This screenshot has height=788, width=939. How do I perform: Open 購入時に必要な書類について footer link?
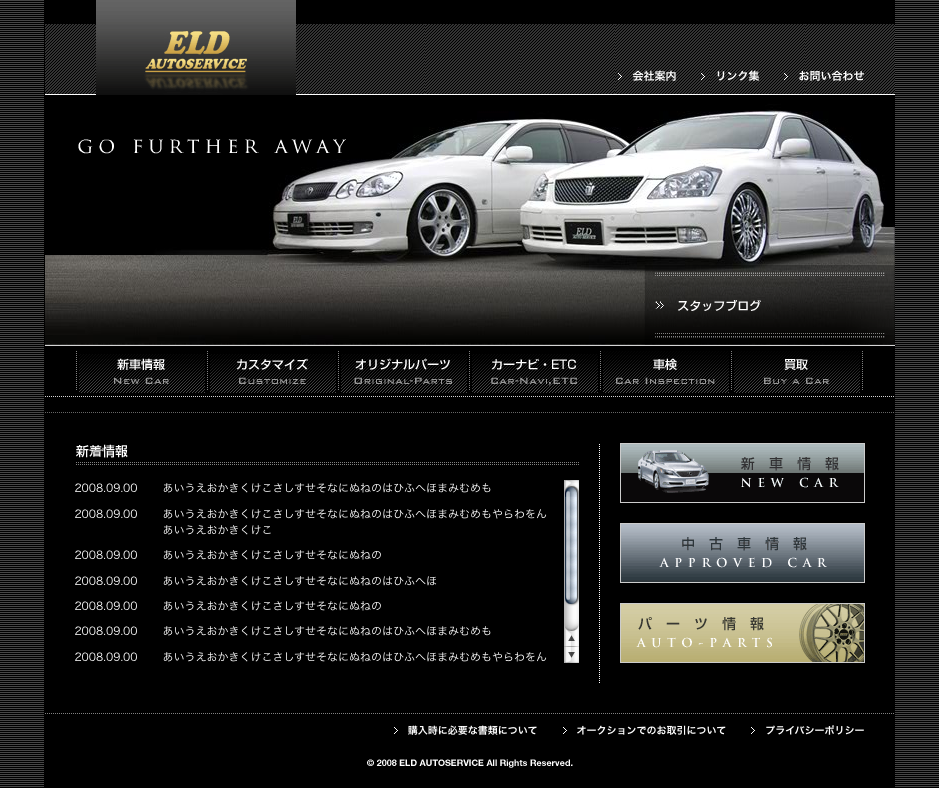[x=472, y=731]
